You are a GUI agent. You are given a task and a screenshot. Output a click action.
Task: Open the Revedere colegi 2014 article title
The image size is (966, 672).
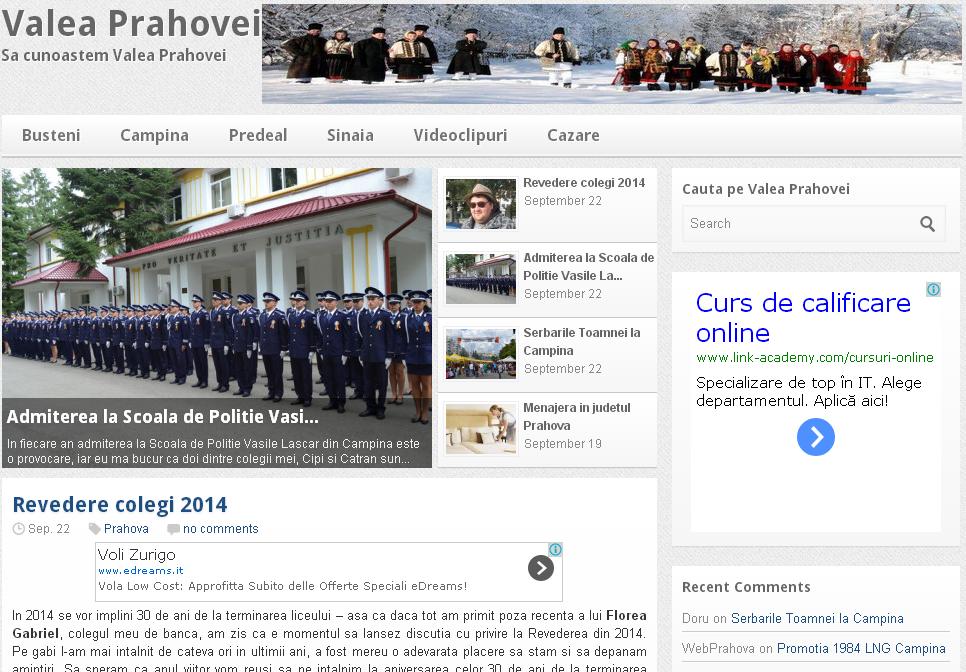[119, 504]
